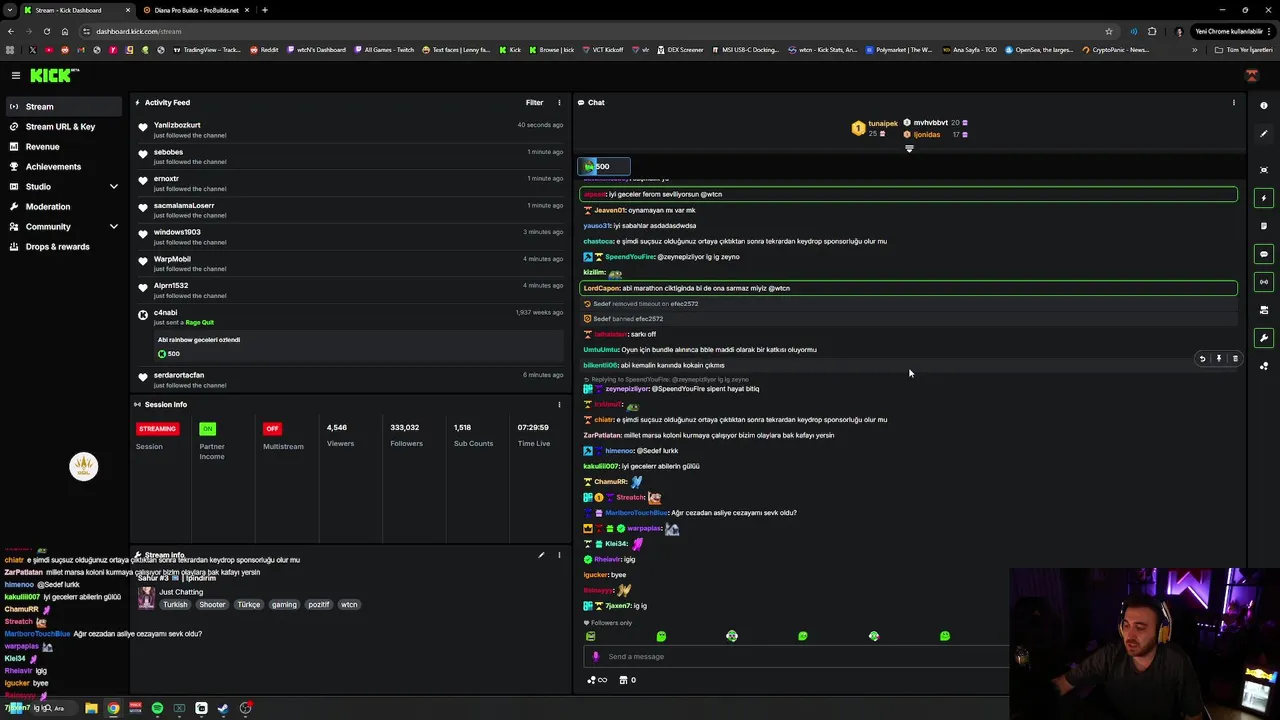Toggle the wrench tools panel in right toolbar
This screenshot has height=720, width=1280.
[x=1264, y=338]
